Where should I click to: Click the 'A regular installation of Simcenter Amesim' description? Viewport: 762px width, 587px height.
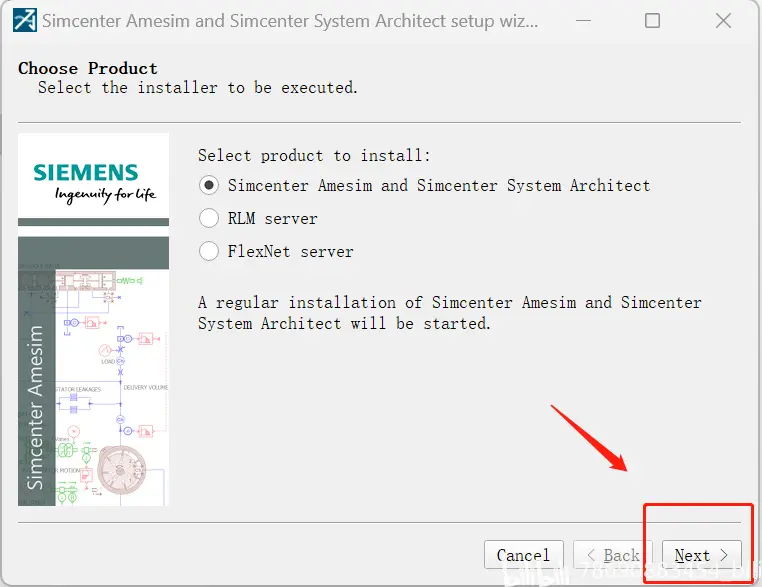450,313
